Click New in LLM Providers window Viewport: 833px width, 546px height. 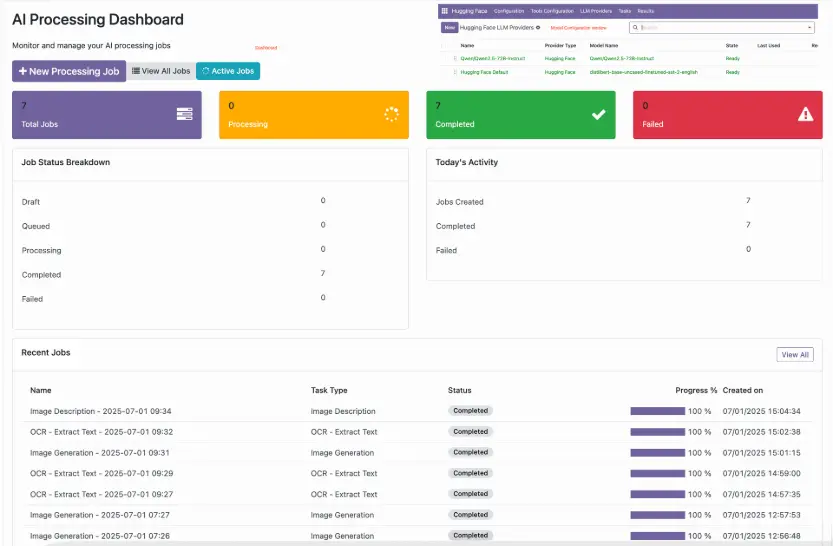(449, 28)
